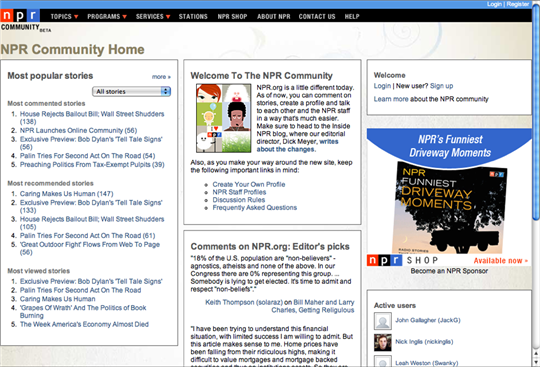Image resolution: width=540 pixels, height=367 pixels.
Task: Click the NPR logo in header
Action: tap(20, 16)
